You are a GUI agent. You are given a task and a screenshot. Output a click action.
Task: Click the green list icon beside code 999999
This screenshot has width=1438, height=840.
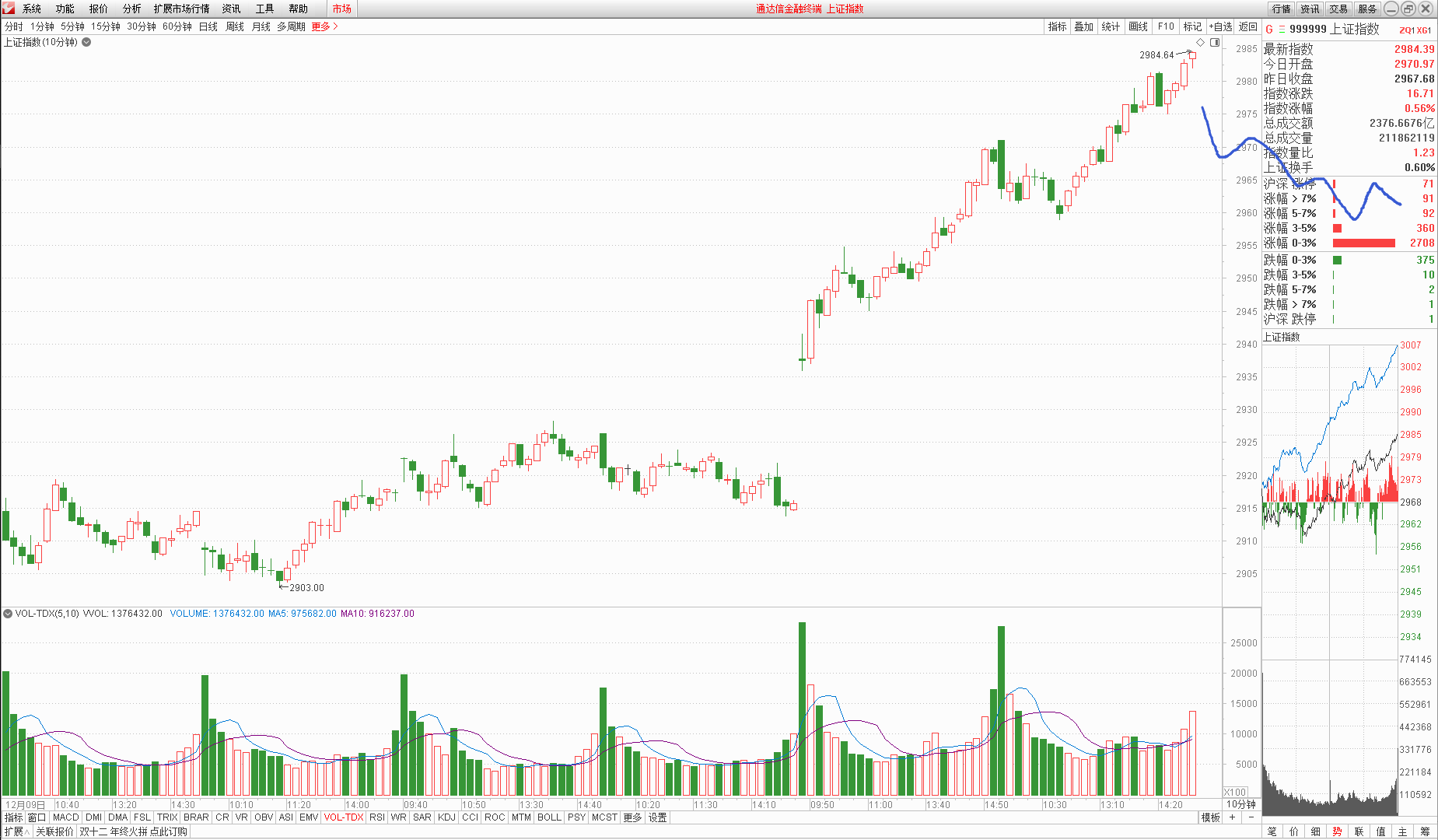pos(1282,30)
